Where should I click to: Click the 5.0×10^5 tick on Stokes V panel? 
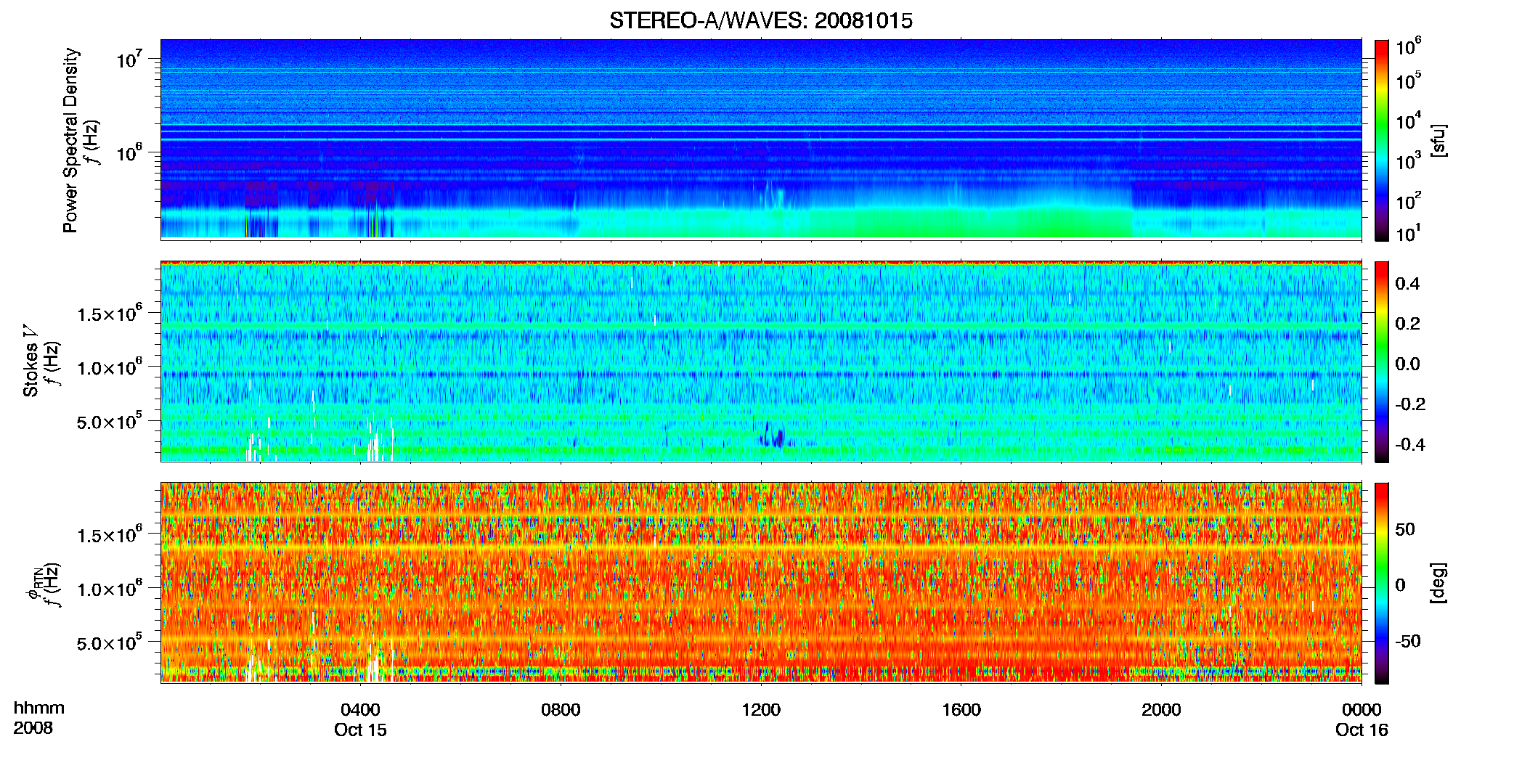(109, 421)
